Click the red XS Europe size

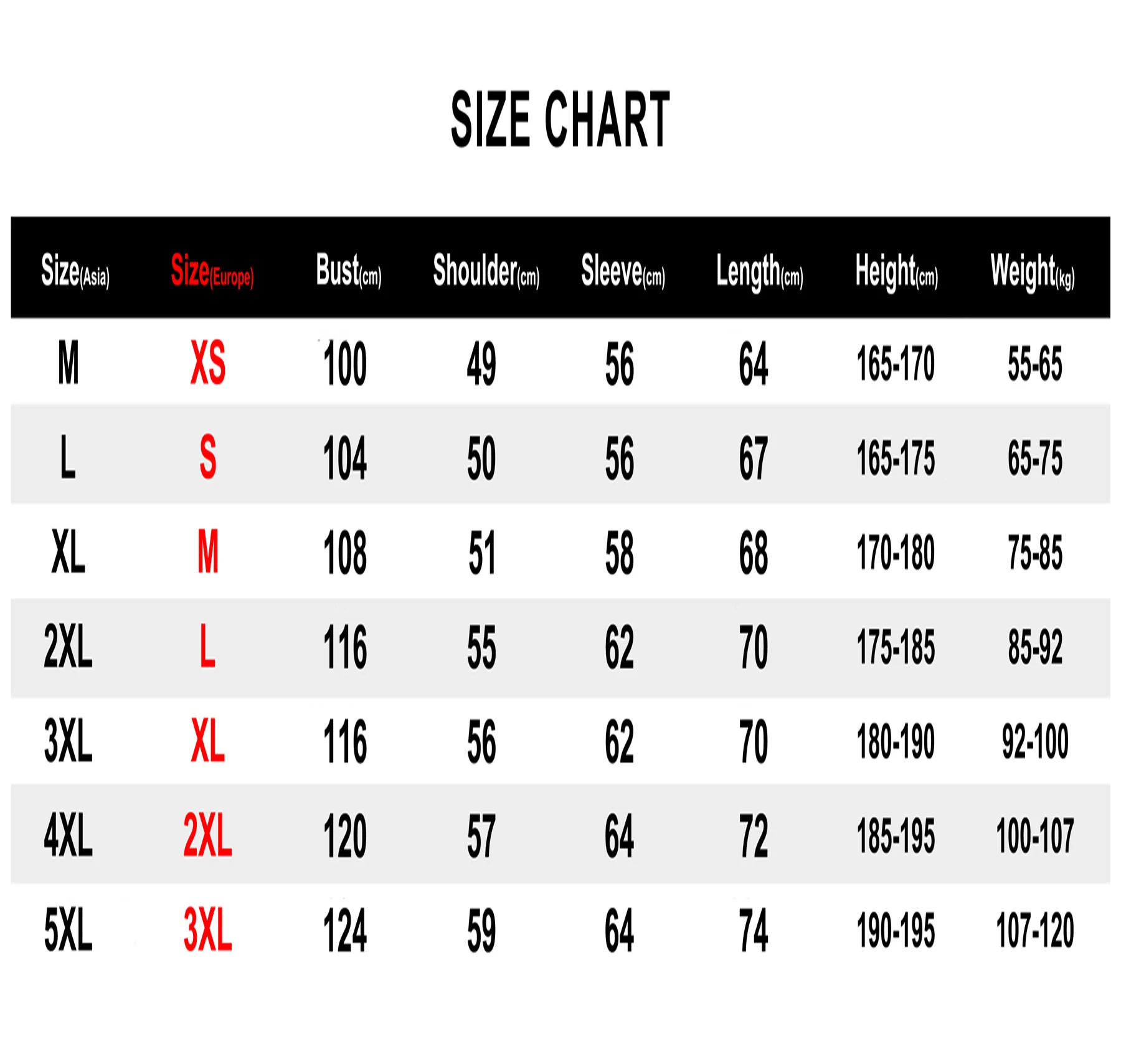point(207,363)
